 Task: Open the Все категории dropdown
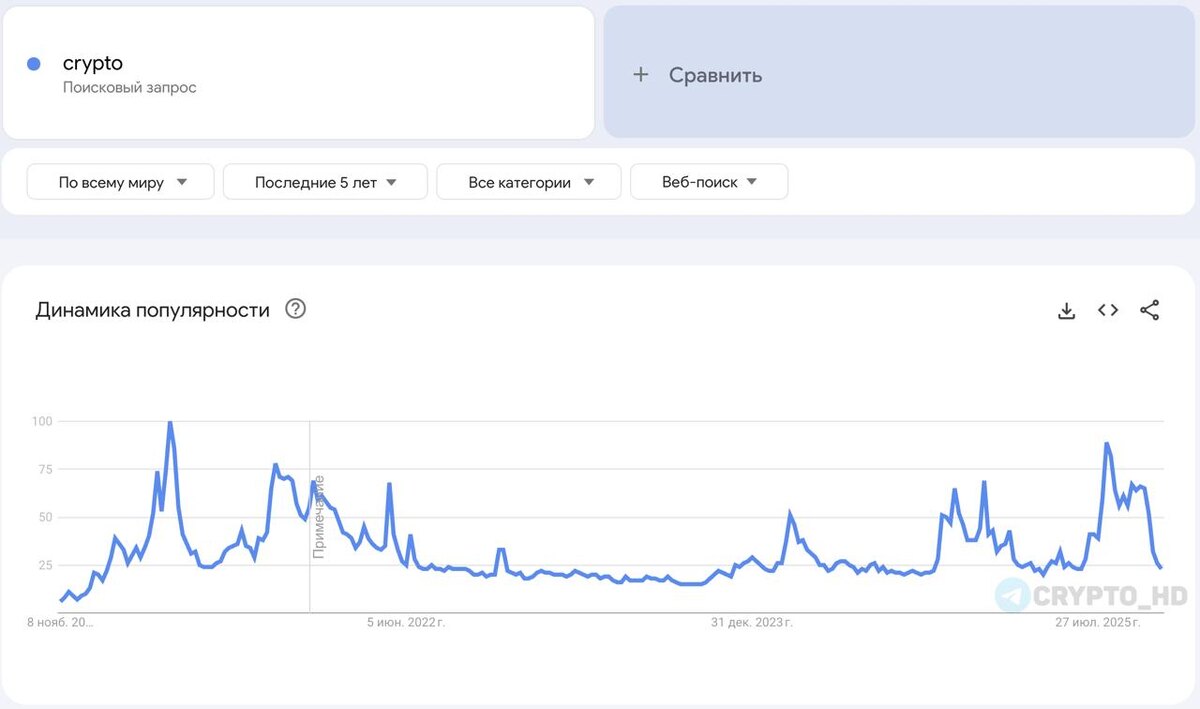point(529,182)
